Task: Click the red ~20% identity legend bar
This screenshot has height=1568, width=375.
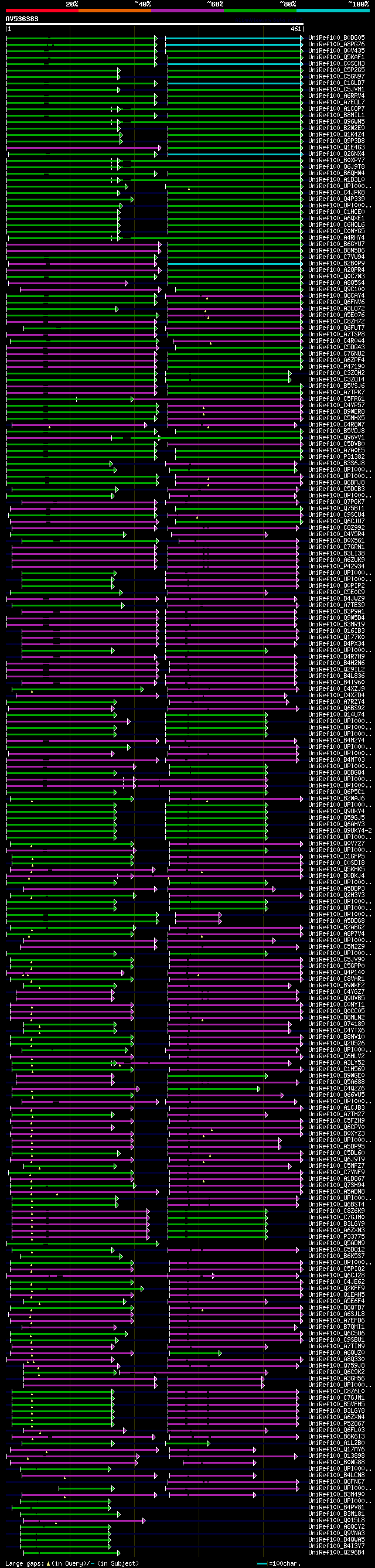Action: pyautogui.click(x=42, y=11)
